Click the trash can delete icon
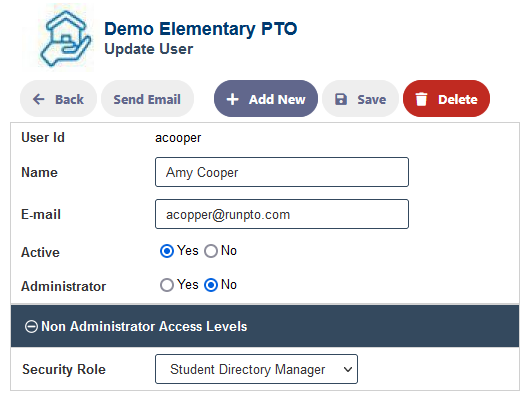This screenshot has height=408, width=532. click(421, 99)
